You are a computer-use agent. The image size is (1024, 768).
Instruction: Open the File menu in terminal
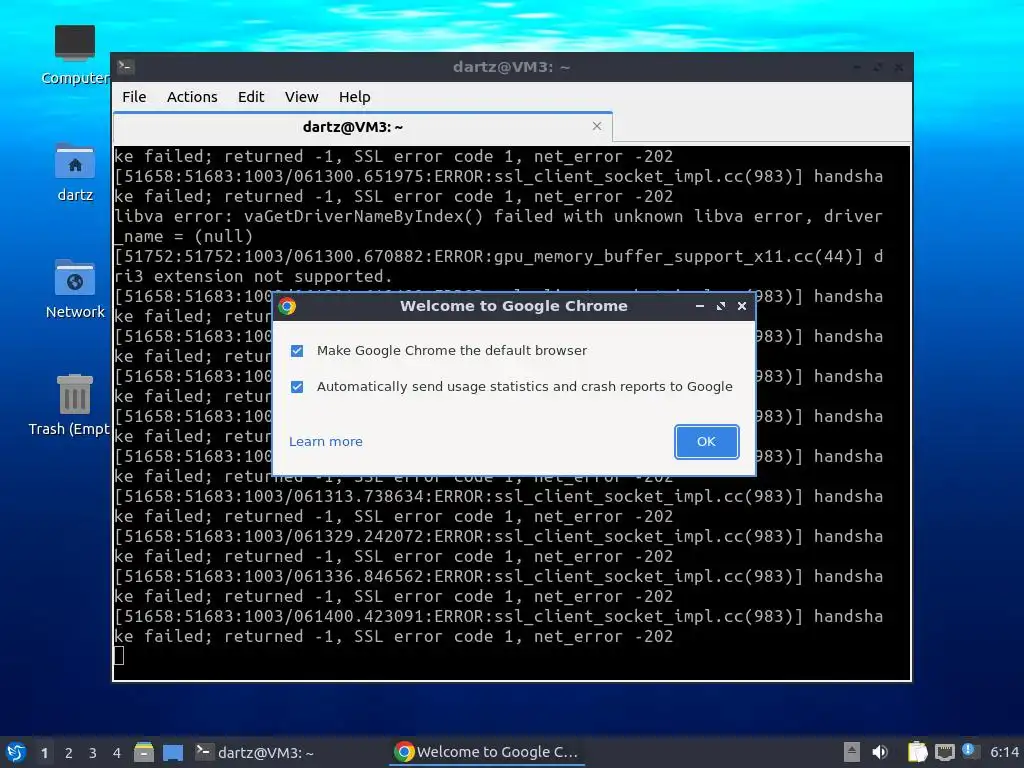134,97
